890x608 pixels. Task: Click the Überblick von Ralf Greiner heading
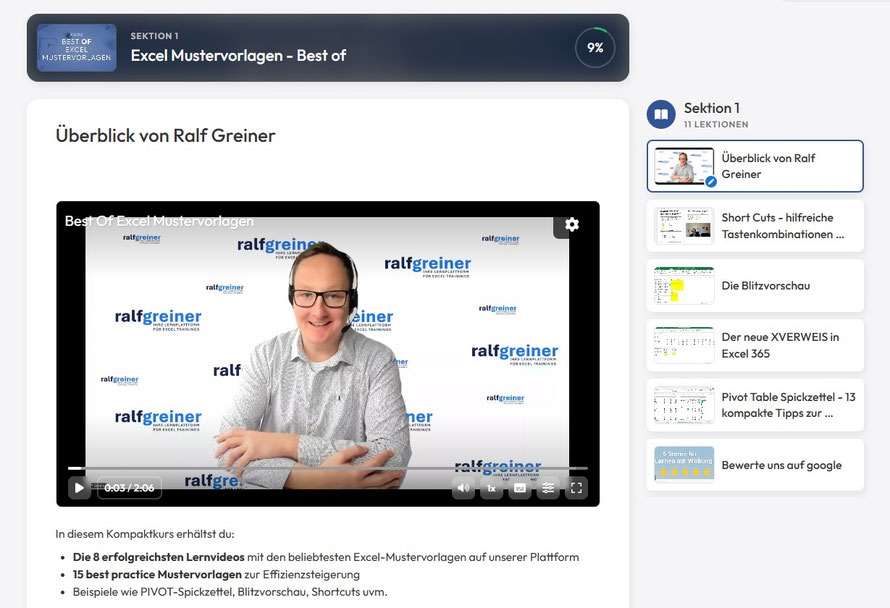point(165,136)
